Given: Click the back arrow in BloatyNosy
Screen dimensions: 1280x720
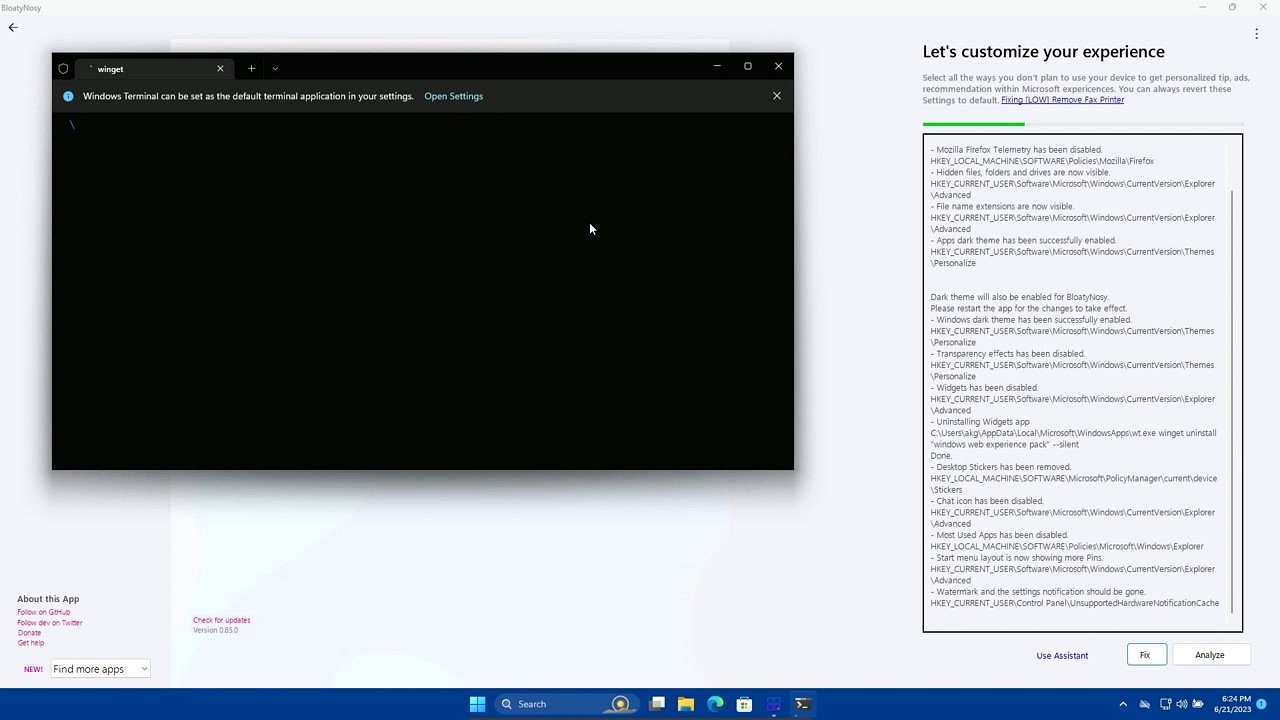Looking at the screenshot, I should click(x=12, y=27).
